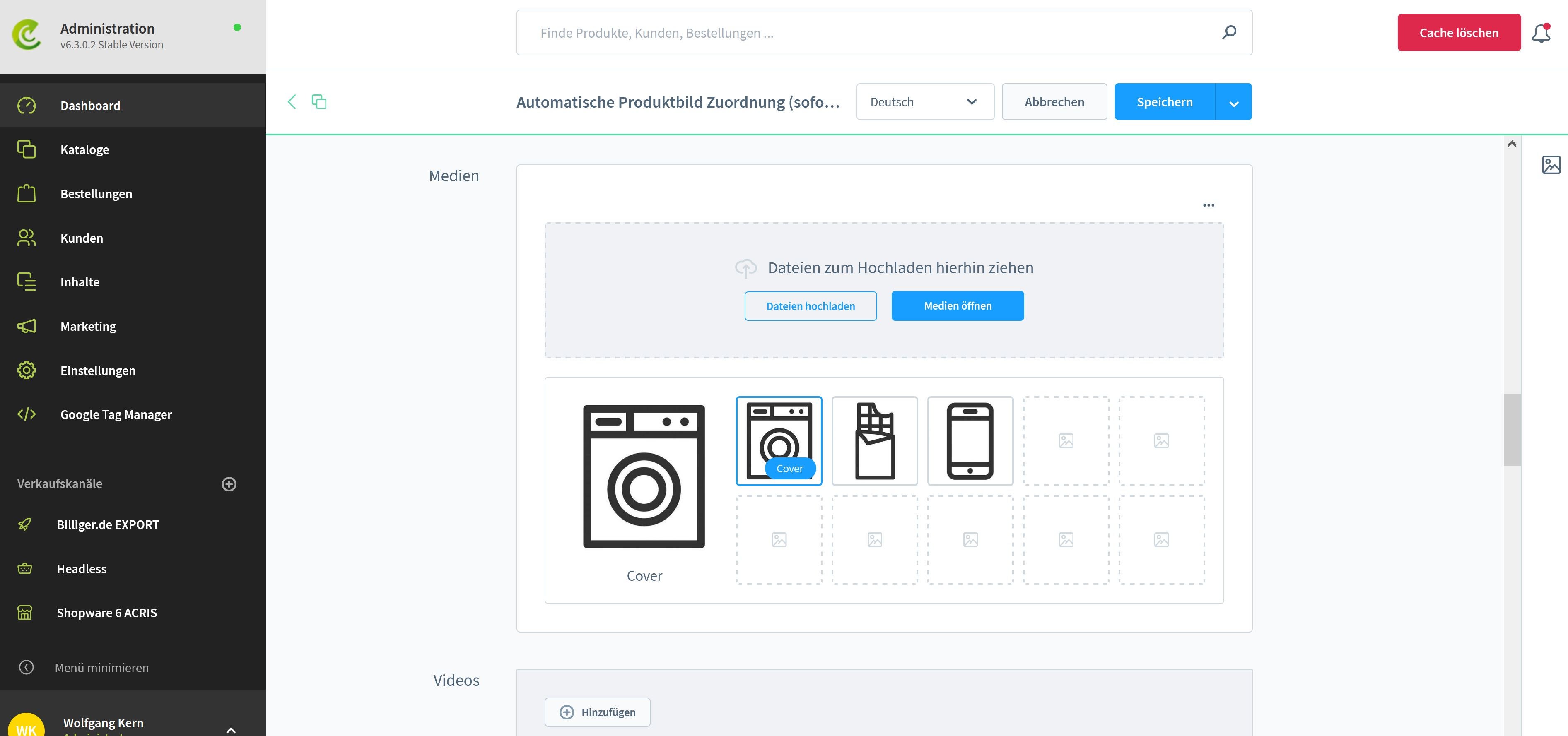Click the Abbrechen button
Viewport: 1568px width, 736px height.
point(1054,101)
